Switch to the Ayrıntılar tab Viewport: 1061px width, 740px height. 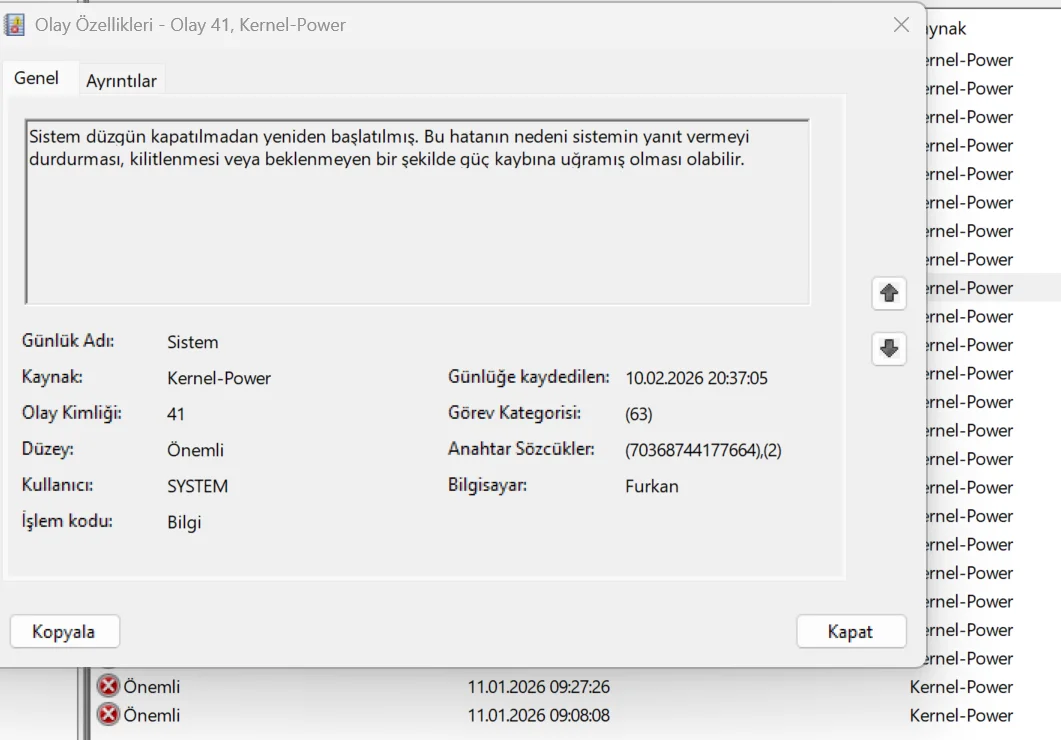[x=121, y=81]
